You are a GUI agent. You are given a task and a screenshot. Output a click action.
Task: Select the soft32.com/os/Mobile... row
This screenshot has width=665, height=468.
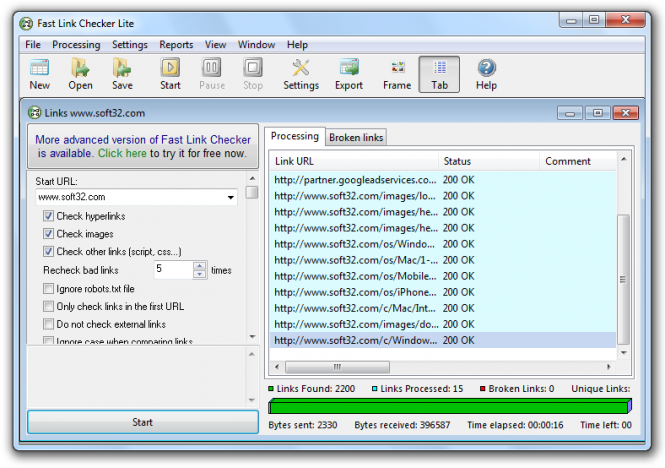[x=443, y=276]
